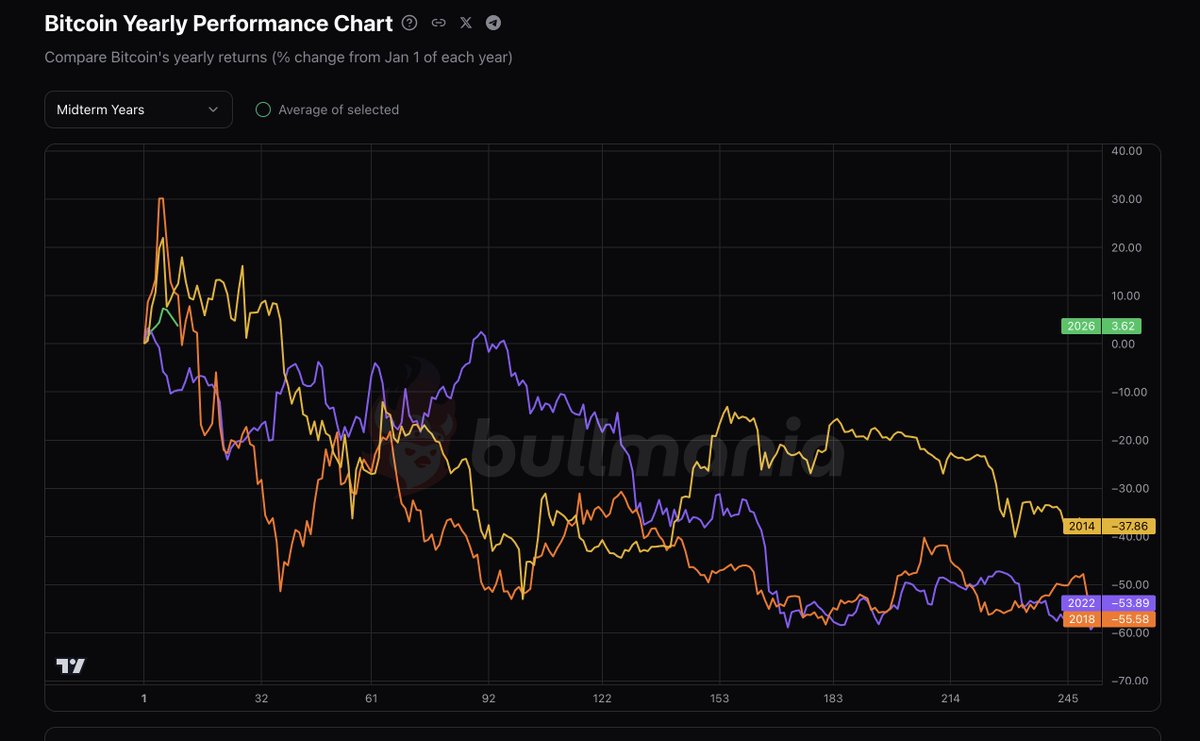This screenshot has width=1200, height=741.
Task: Click the 2014 series label -37.86
Action: [x=1108, y=526]
